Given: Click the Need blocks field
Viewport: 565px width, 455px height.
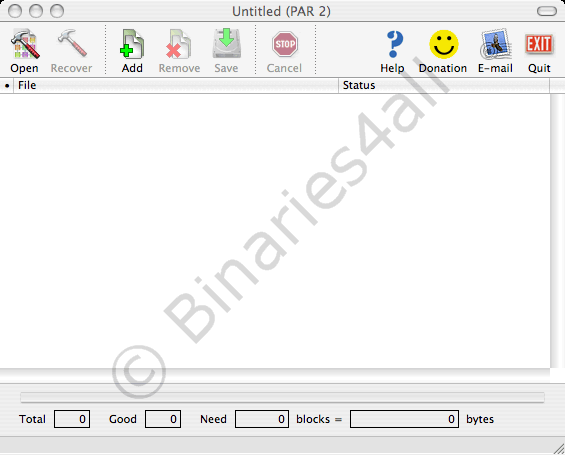Looking at the screenshot, I should 262,419.
